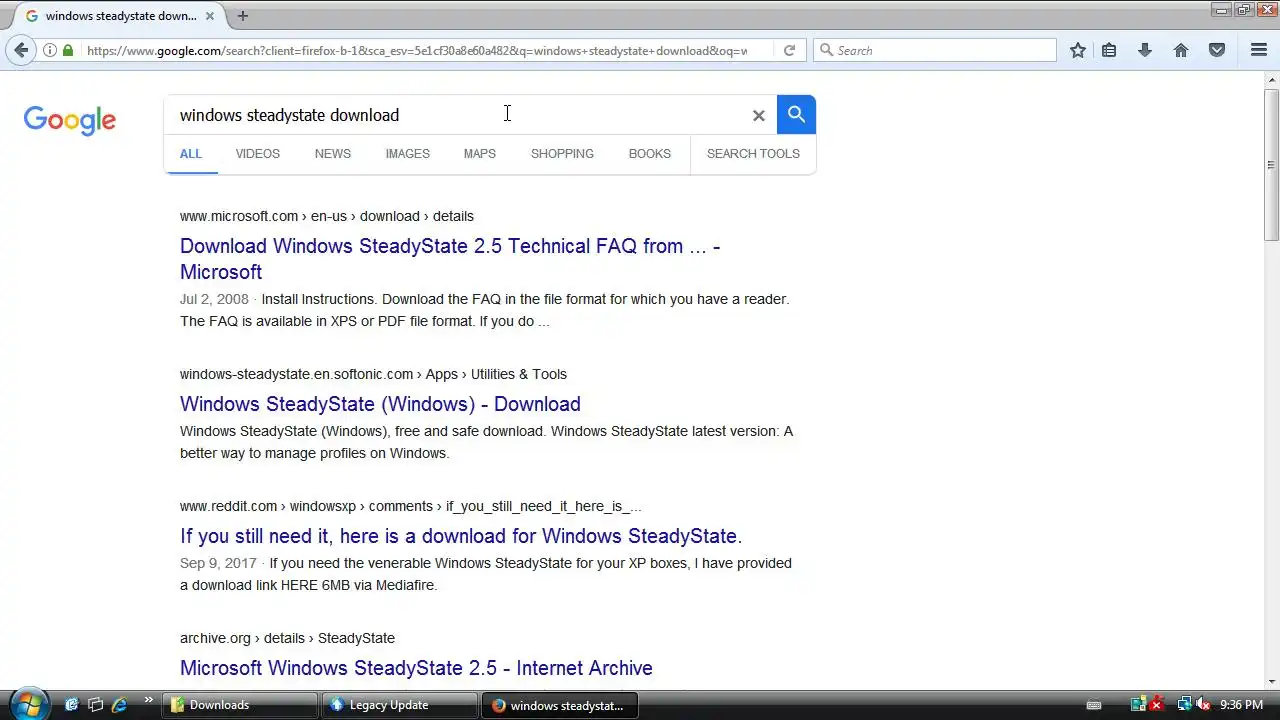Go back with the Firefox back arrow
The width and height of the screenshot is (1280, 720).
click(x=21, y=50)
